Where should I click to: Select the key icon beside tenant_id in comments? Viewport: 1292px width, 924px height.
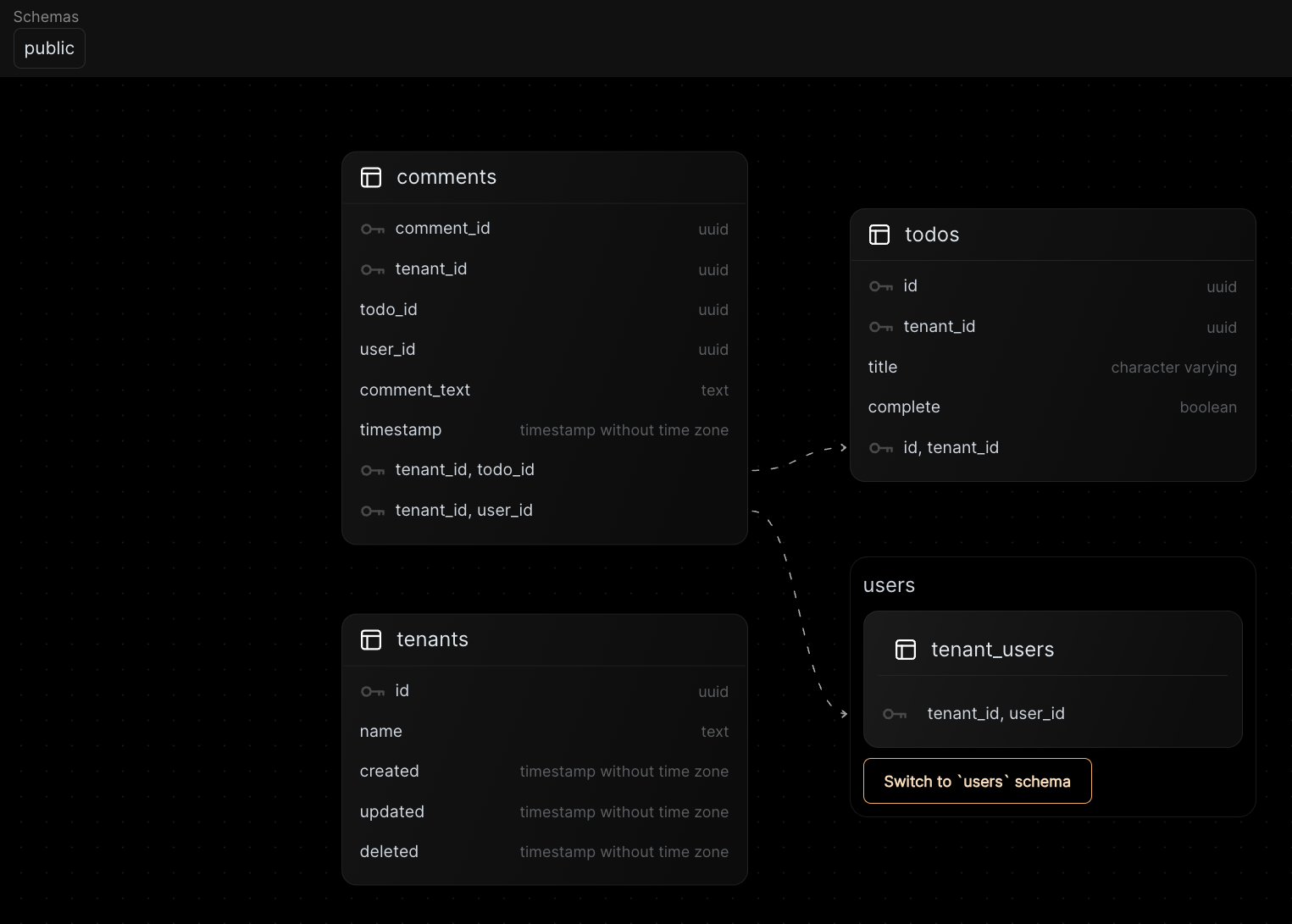pos(373,269)
